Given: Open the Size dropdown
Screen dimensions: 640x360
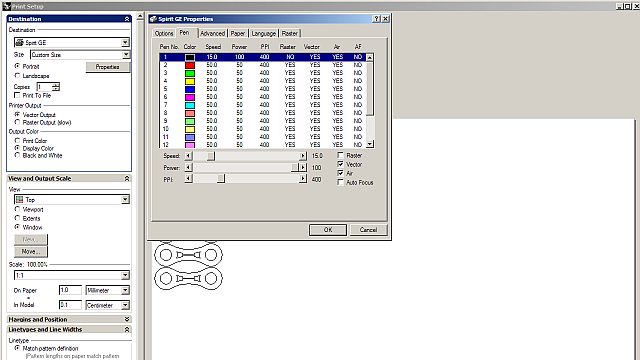Looking at the screenshot, I should (126, 54).
